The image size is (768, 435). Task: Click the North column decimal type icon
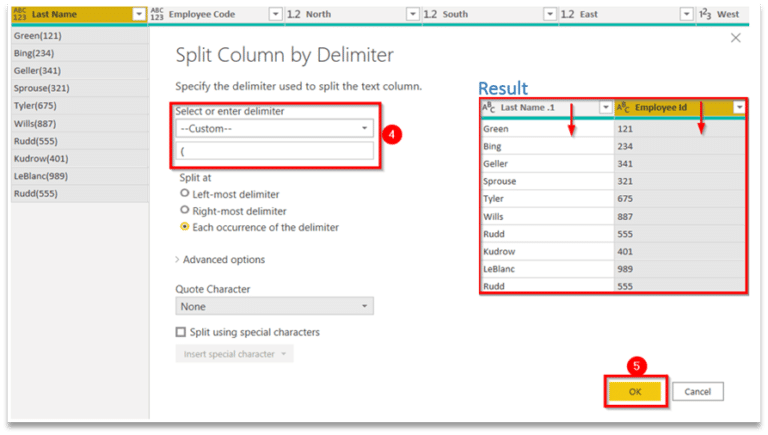[293, 14]
